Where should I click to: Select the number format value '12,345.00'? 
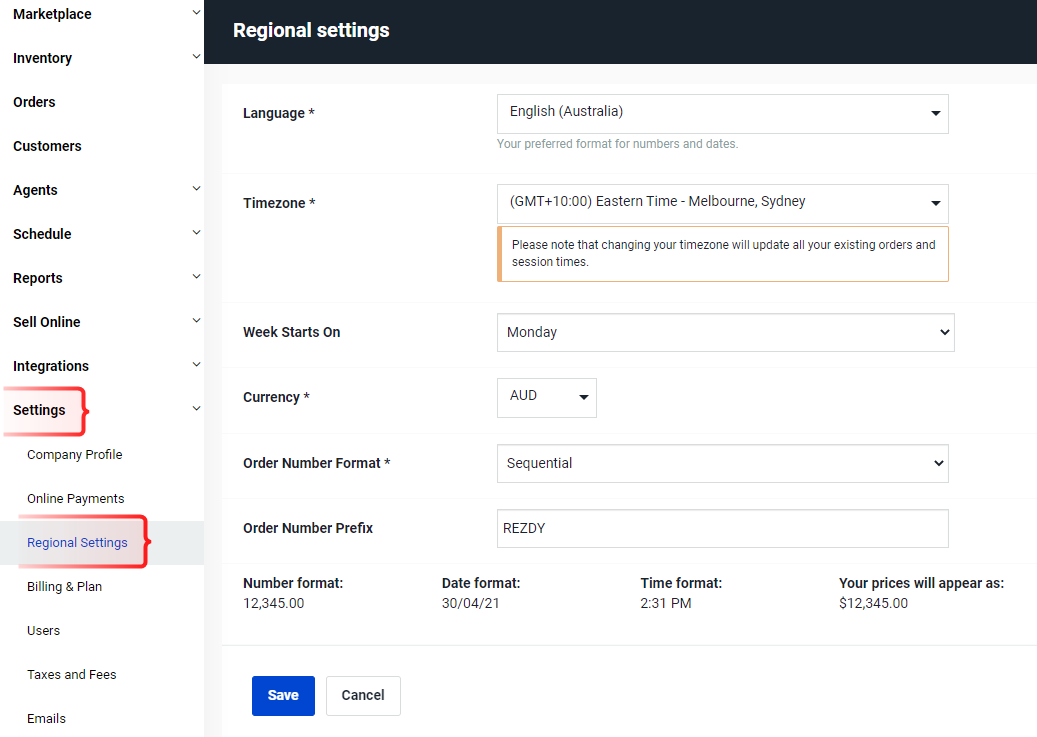(274, 603)
